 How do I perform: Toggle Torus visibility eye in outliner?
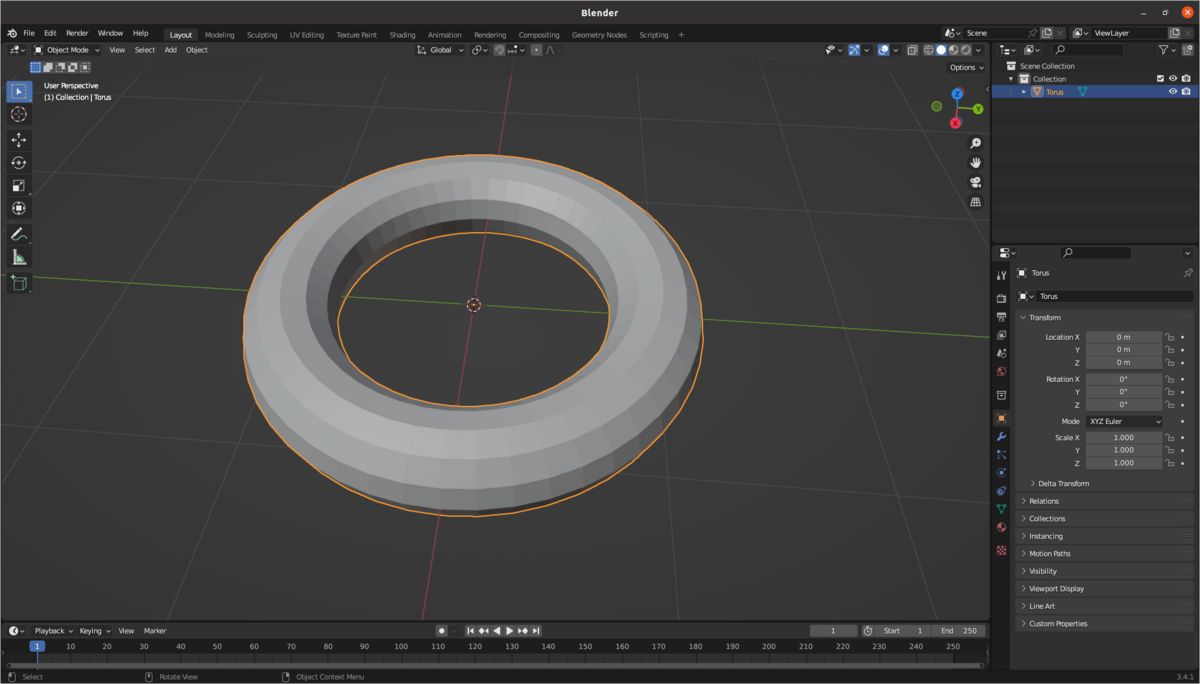[x=1173, y=92]
